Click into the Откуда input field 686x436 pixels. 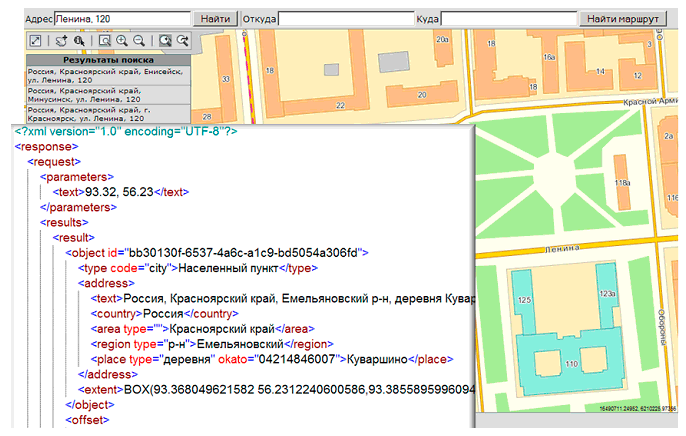click(345, 18)
